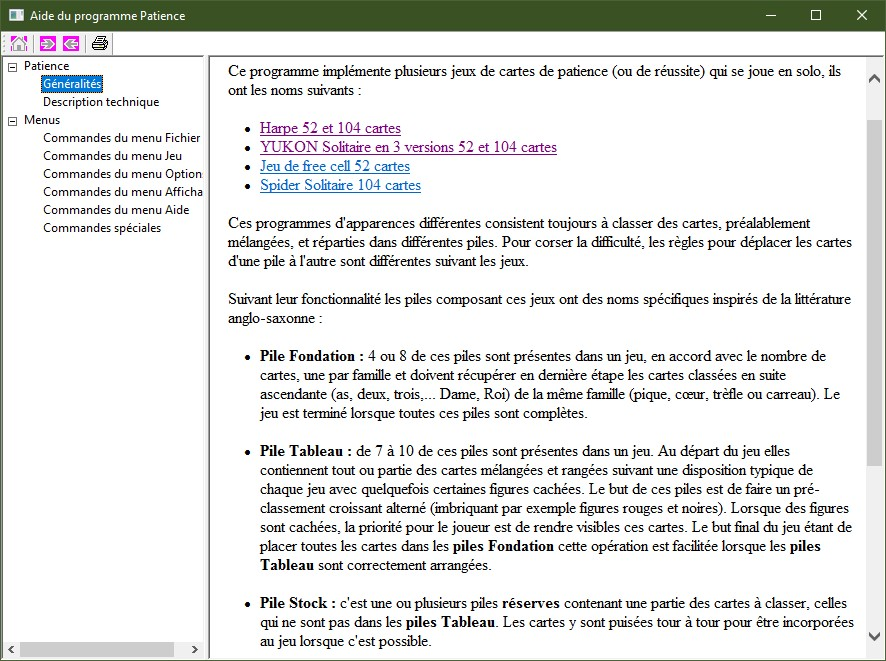Go to Spider Solitaire 104 cartes link

340,185
